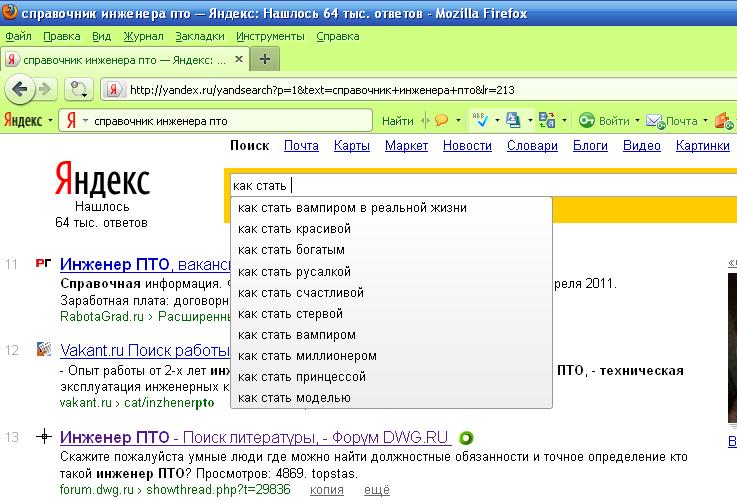Open the Карты link
Screen dimensions: 737x501
point(352,146)
